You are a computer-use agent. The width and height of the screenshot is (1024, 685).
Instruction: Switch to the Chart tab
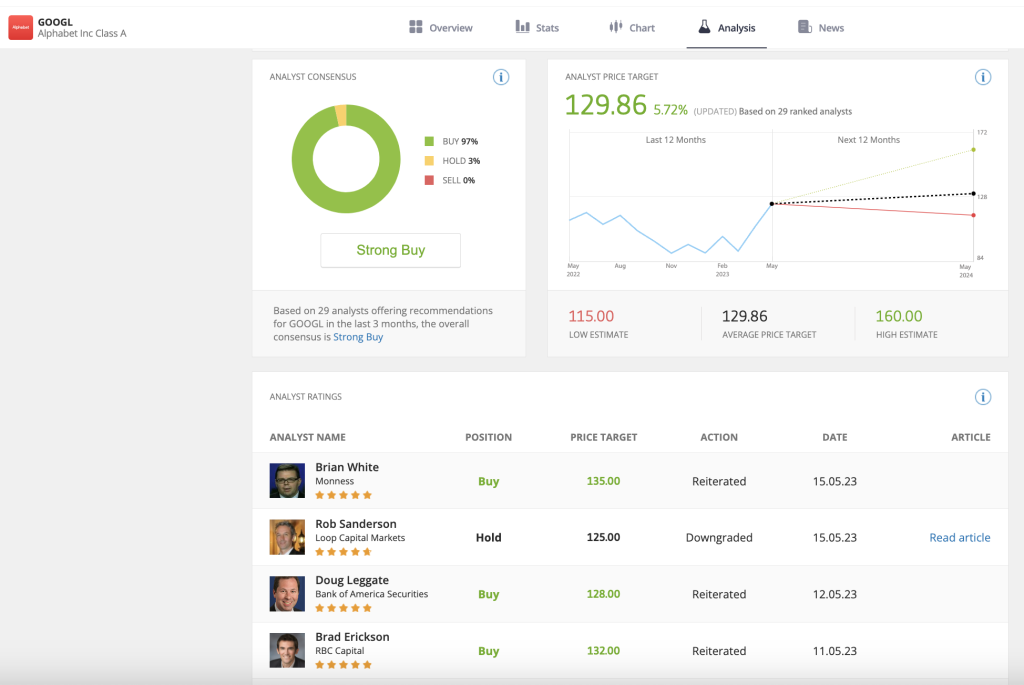[x=632, y=27]
